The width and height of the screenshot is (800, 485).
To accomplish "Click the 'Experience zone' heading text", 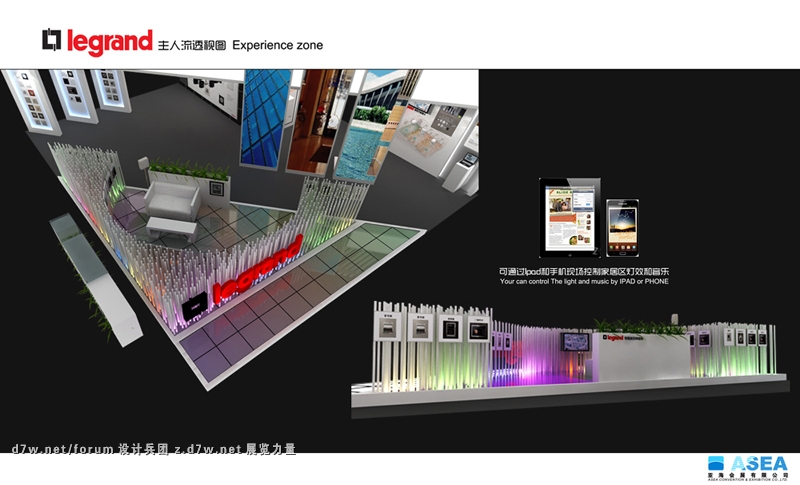I will (x=278, y=45).
